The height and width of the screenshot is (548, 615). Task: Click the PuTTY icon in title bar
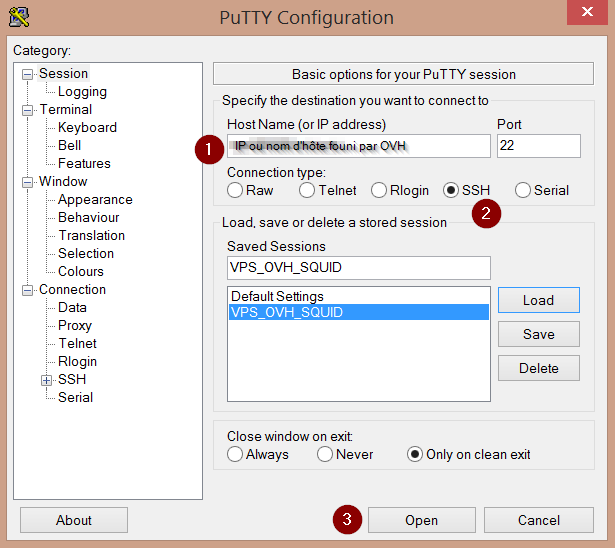coord(18,17)
